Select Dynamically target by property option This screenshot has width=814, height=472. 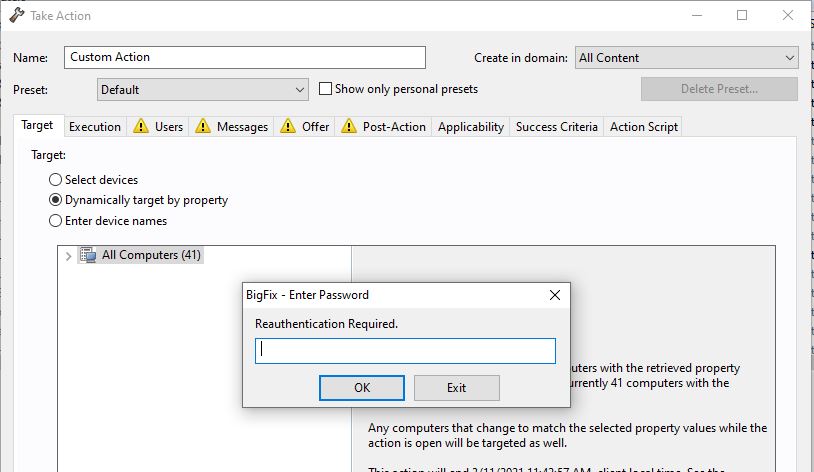55,200
